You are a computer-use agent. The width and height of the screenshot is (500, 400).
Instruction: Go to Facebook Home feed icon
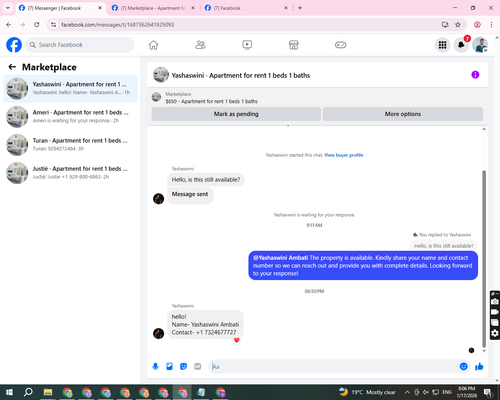pyautogui.click(x=153, y=45)
